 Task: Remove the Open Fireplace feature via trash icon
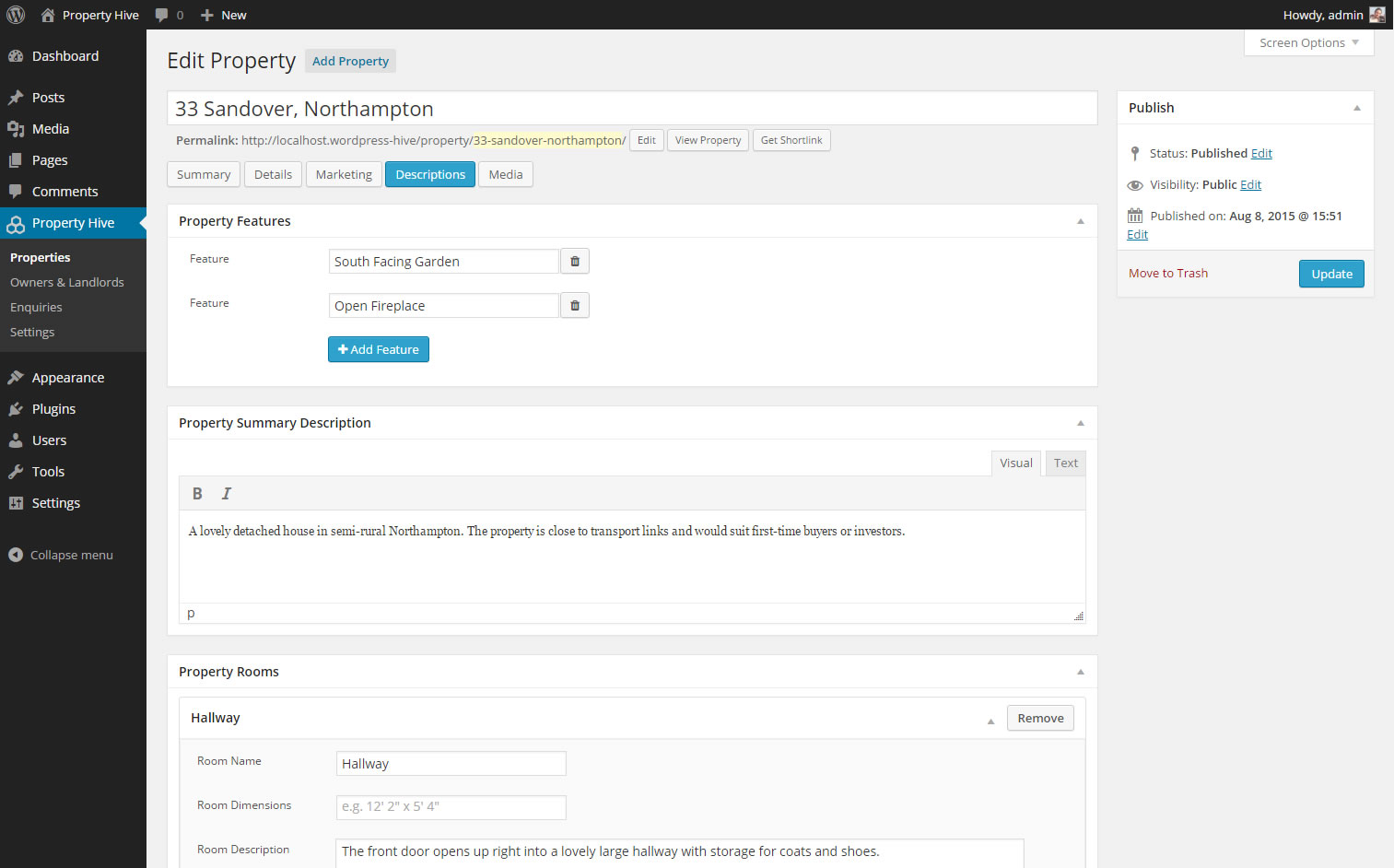tap(575, 306)
